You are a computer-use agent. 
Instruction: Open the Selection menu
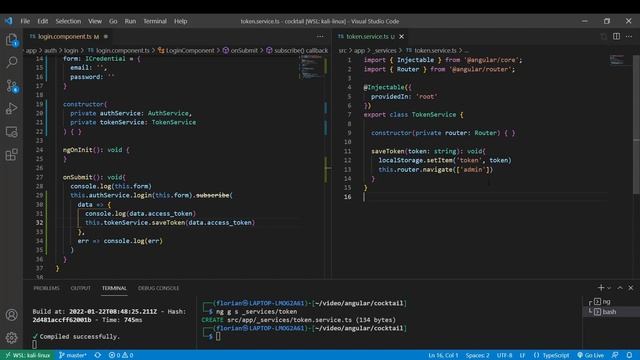point(68,21)
